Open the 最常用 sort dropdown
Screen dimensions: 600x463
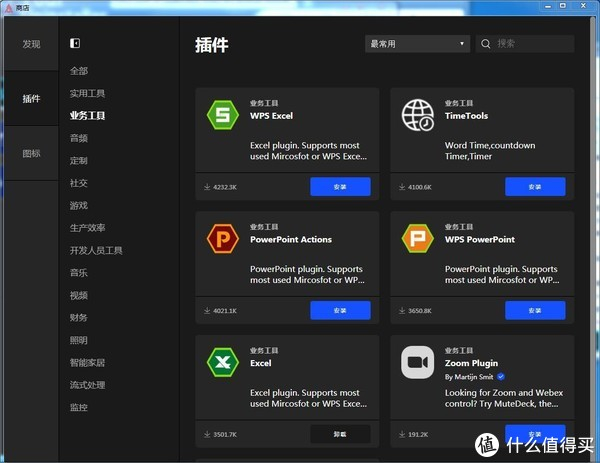click(417, 44)
